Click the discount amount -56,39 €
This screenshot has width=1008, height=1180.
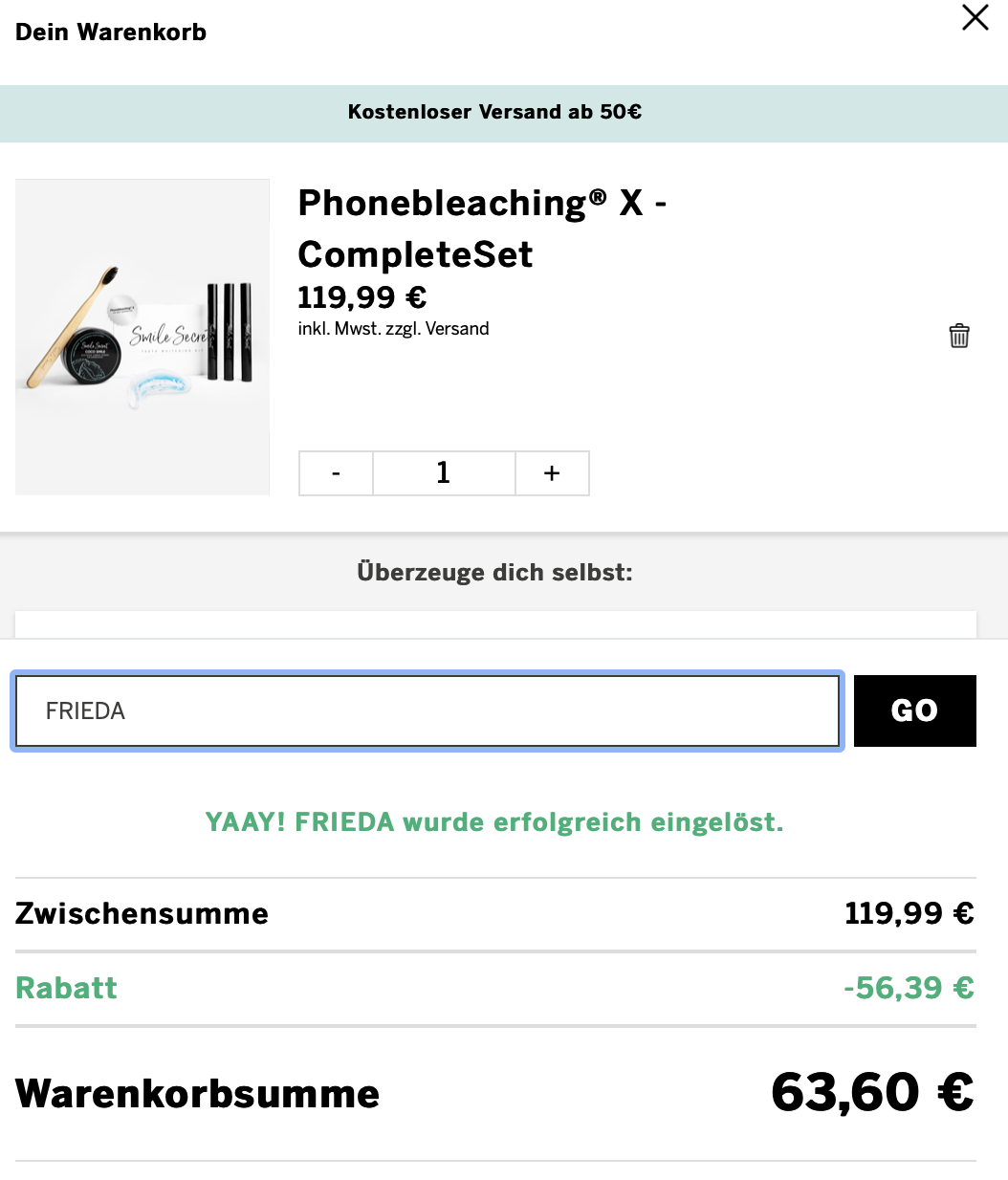[x=909, y=988]
